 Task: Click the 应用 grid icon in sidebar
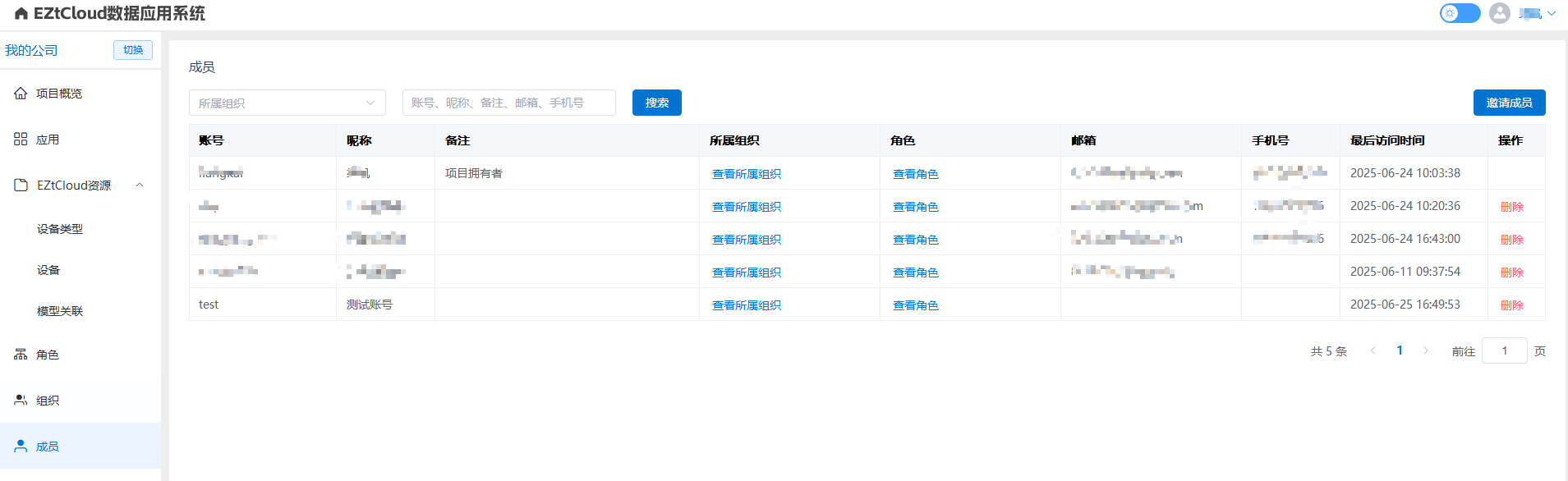click(x=21, y=140)
